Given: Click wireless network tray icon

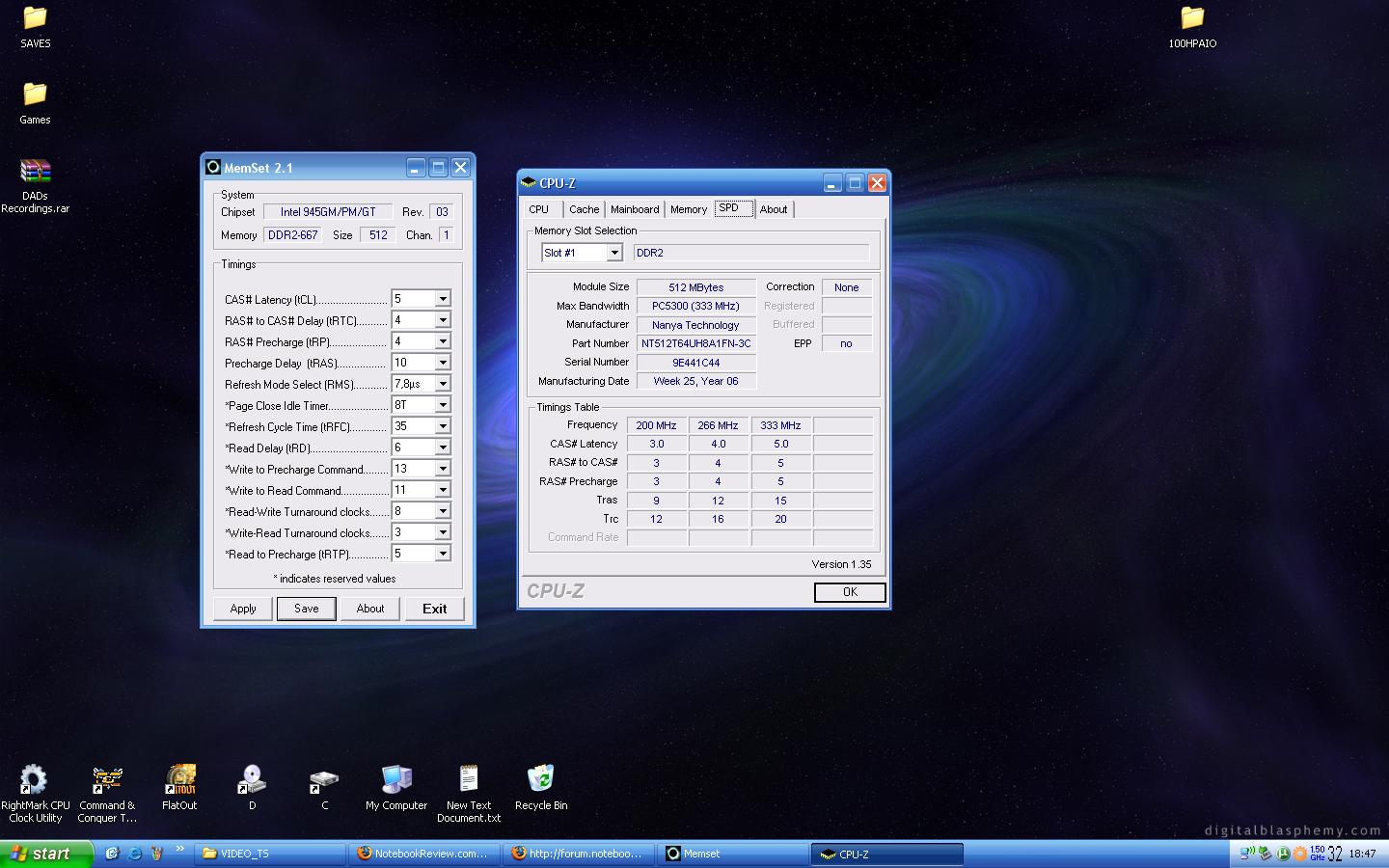Looking at the screenshot, I should click(x=1246, y=854).
